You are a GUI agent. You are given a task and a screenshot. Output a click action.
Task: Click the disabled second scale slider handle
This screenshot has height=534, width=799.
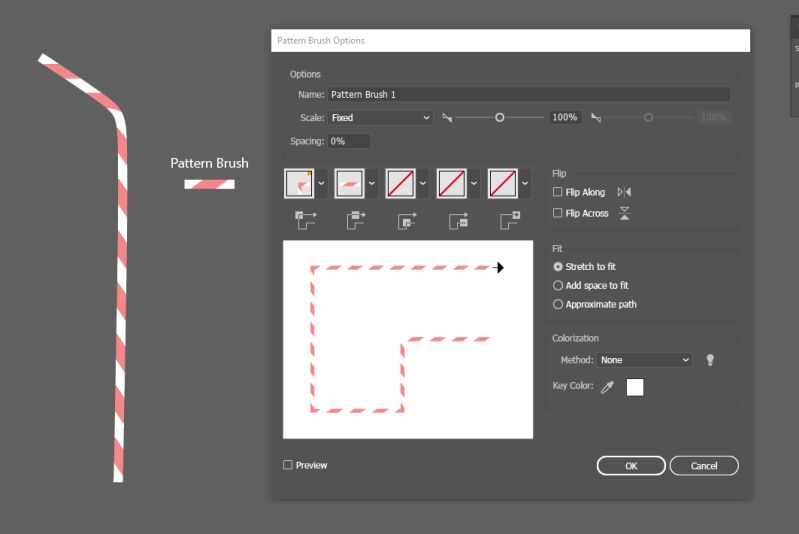pyautogui.click(x=648, y=118)
